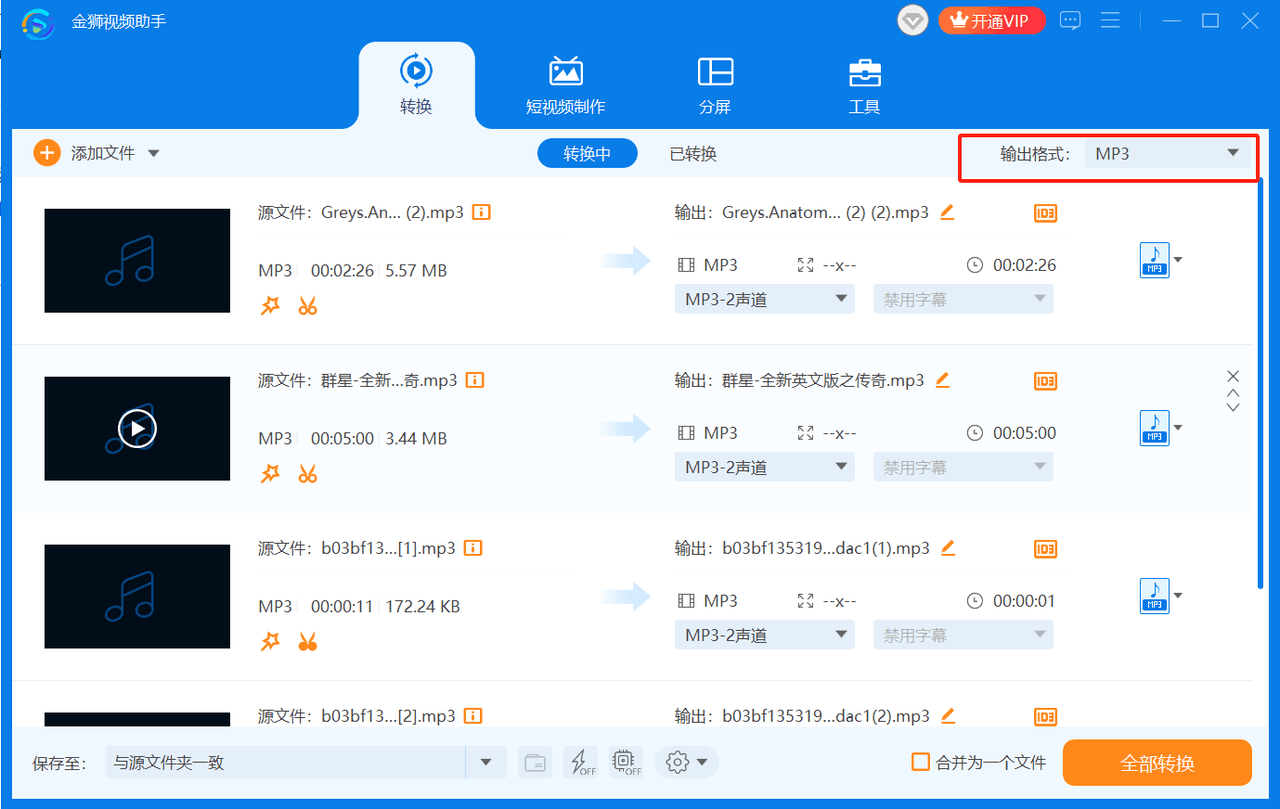Click the Greys.An... (2).mp3 thumbnail
The width and height of the screenshot is (1280, 809).
tap(137, 261)
